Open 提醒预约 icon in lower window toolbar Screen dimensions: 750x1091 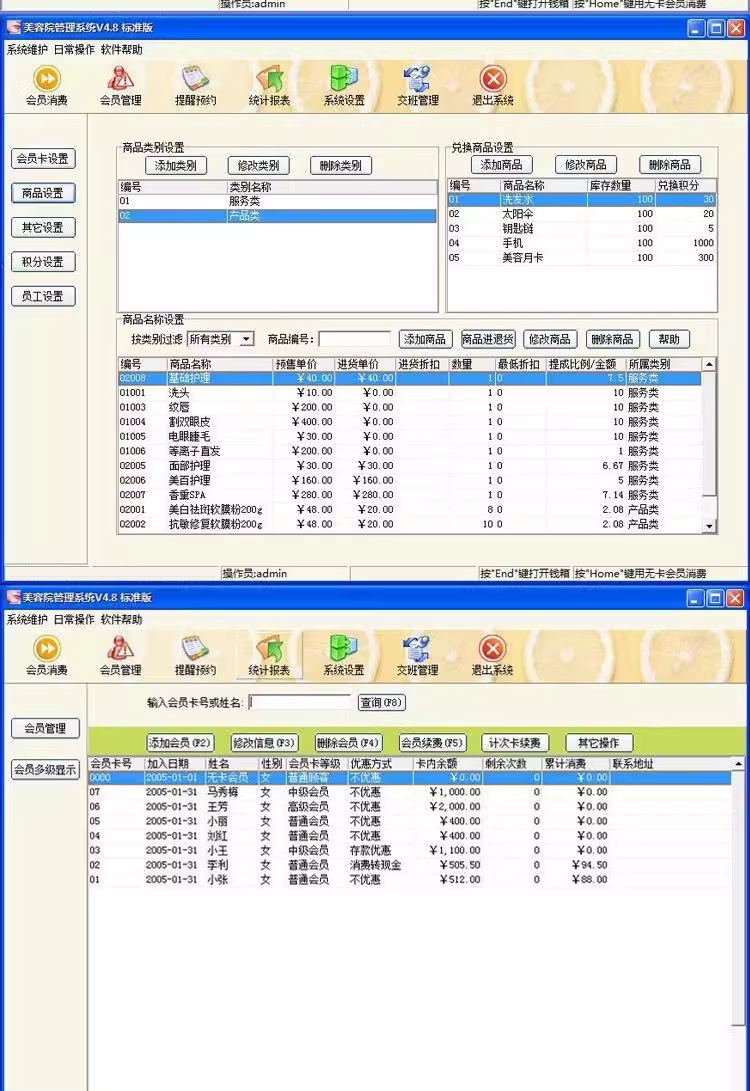click(196, 655)
